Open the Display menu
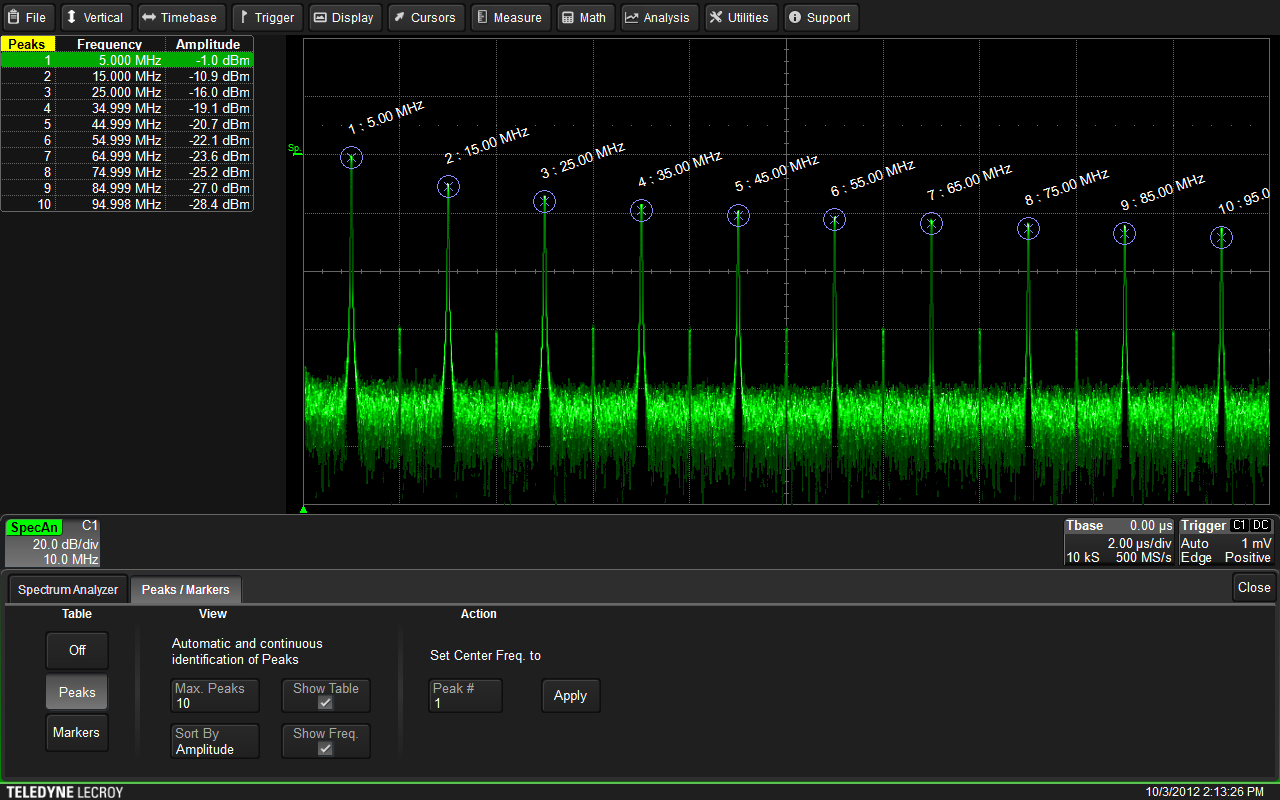The height and width of the screenshot is (800, 1280). point(343,17)
